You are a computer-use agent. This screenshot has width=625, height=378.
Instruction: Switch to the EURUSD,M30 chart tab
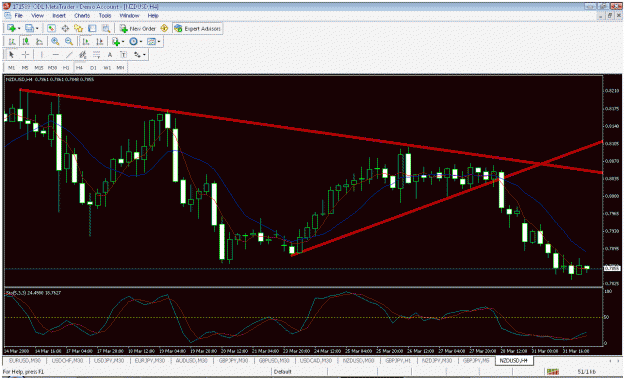click(25, 360)
